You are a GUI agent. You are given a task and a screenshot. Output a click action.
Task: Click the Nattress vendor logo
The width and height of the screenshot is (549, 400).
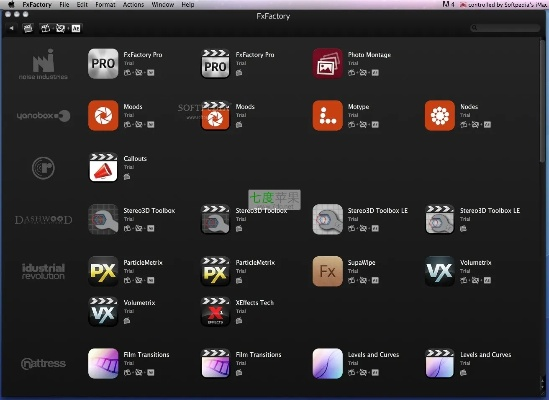pyautogui.click(x=43, y=364)
